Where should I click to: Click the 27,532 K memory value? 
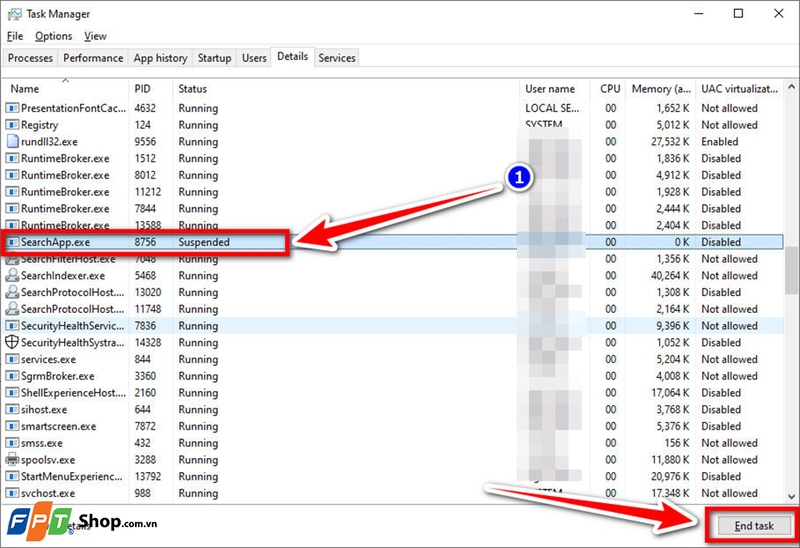670,141
